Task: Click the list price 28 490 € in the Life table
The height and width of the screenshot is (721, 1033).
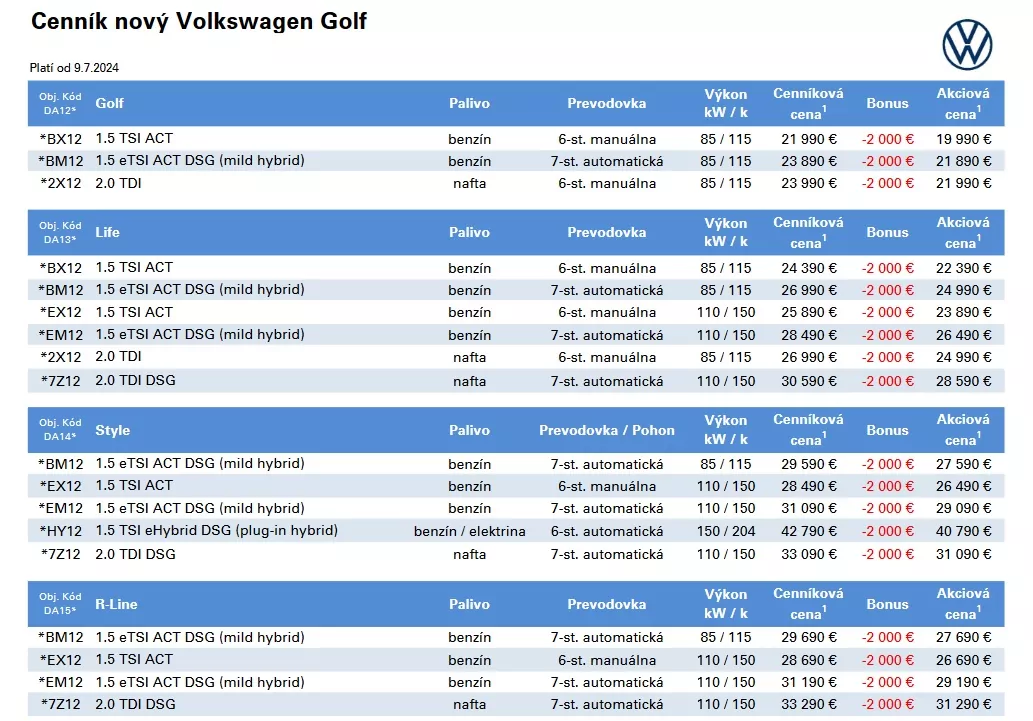Action: click(x=808, y=335)
